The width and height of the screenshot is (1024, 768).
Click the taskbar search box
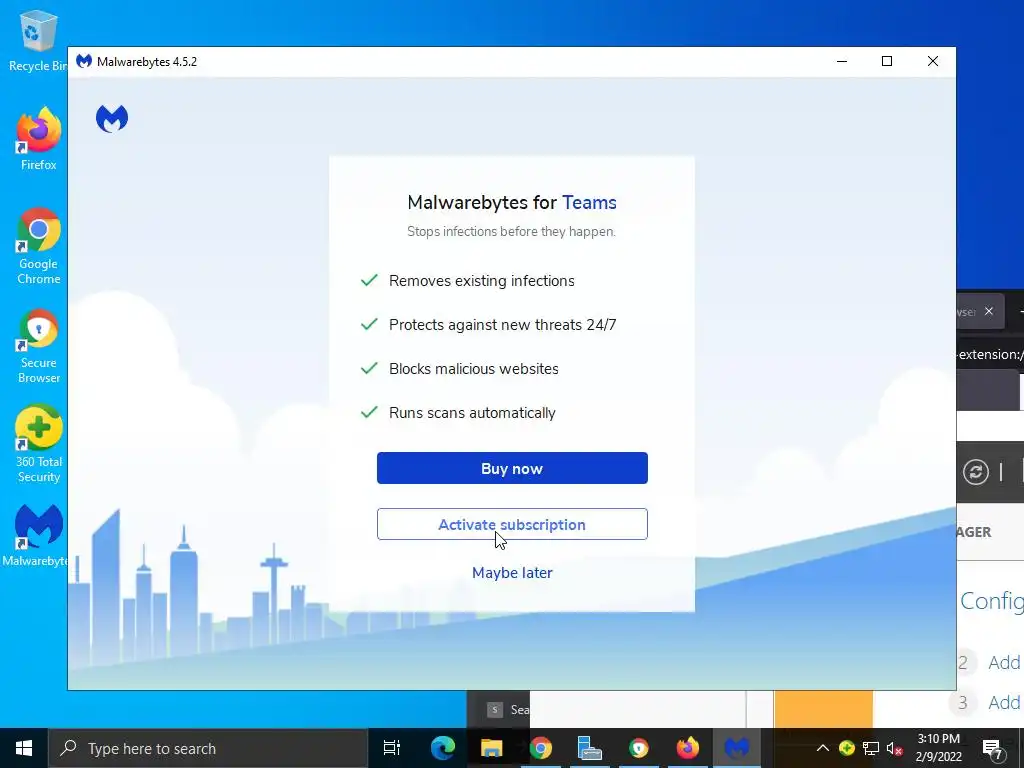click(208, 748)
